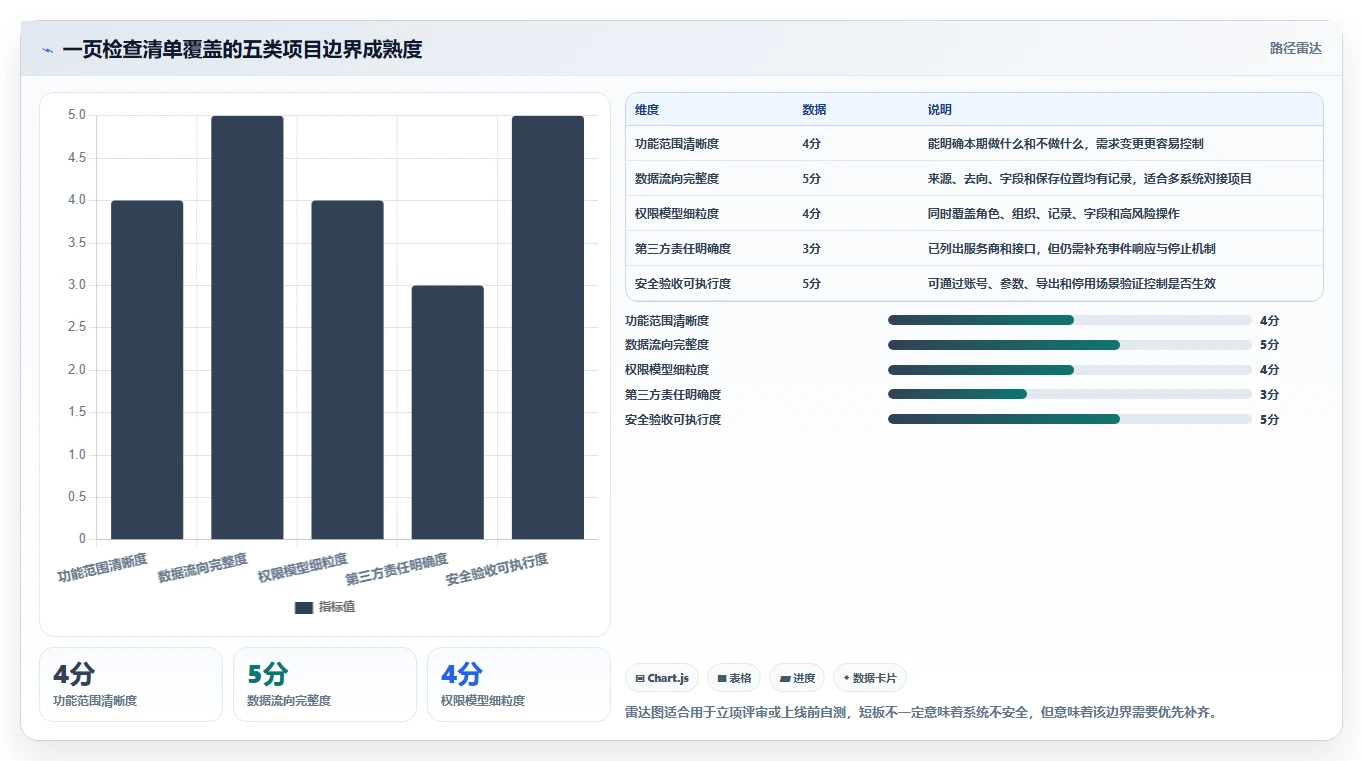
Task: Click the 5.0 tick on the y-axis
Action: [x=76, y=116]
